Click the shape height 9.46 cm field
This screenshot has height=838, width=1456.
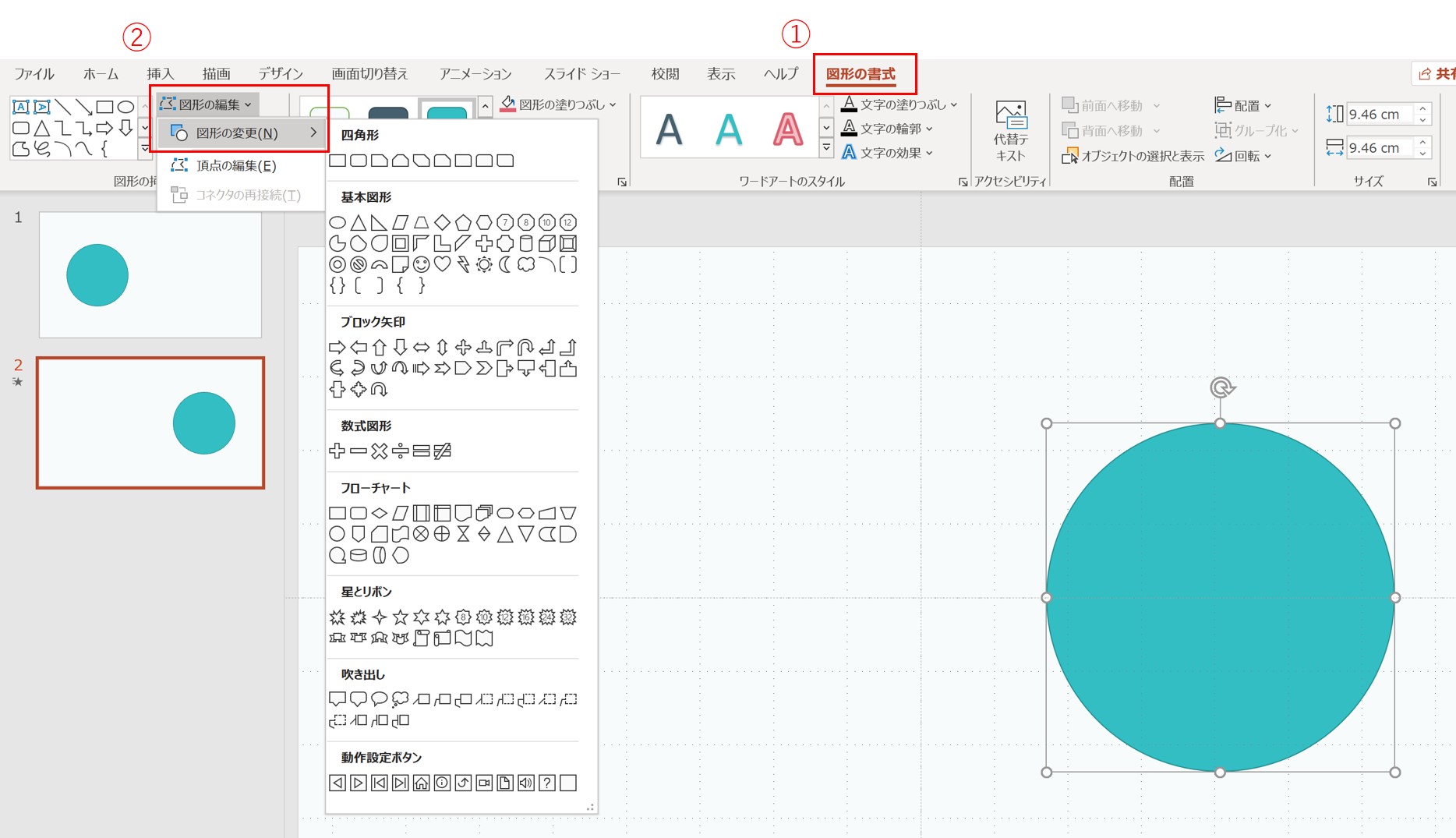[x=1380, y=115]
